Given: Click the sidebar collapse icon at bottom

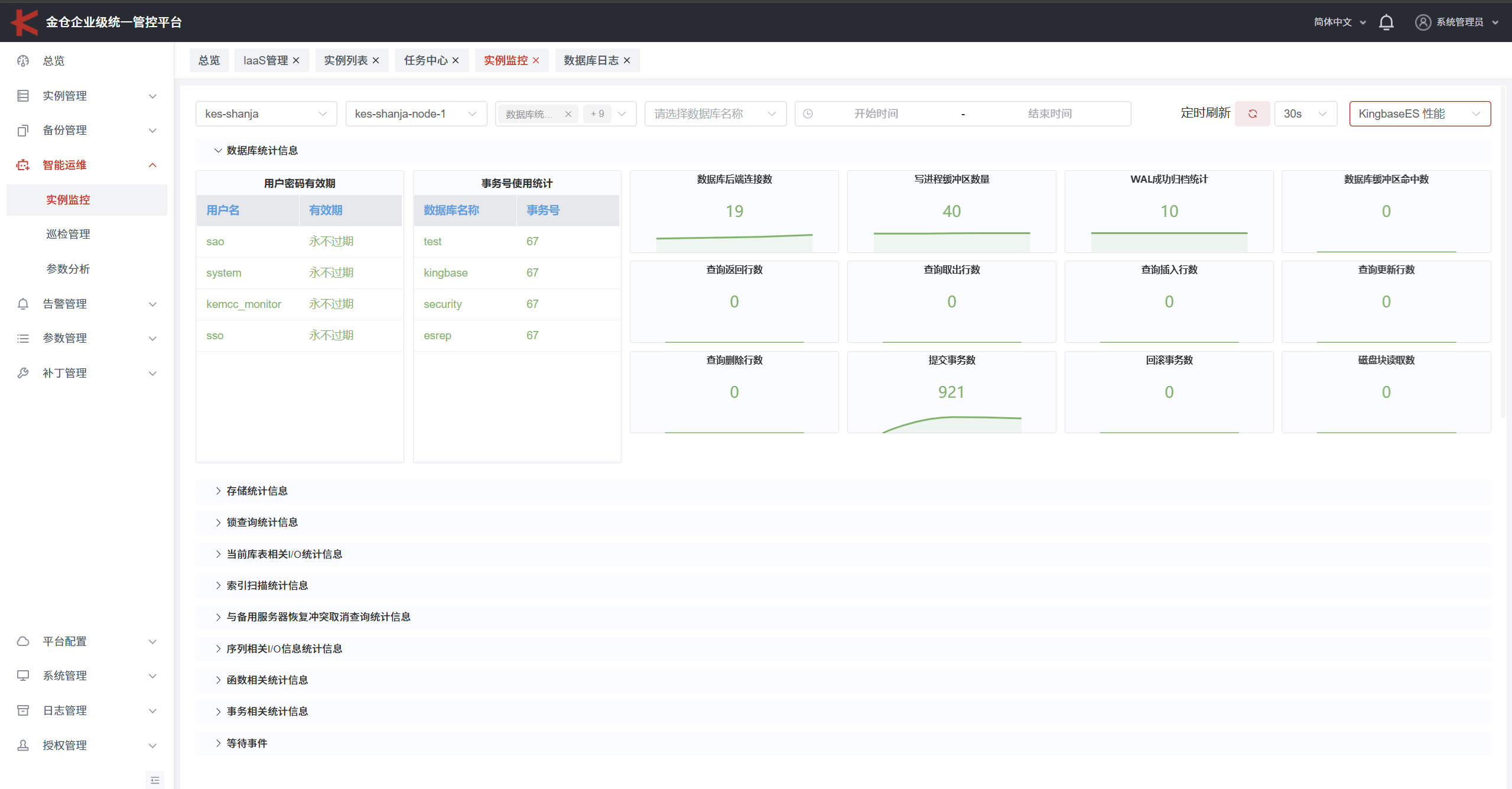Looking at the screenshot, I should [x=155, y=780].
